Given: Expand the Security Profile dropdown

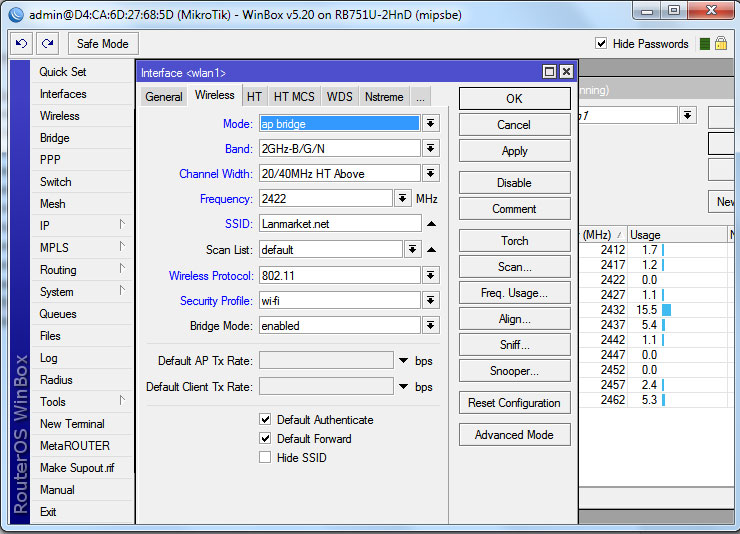Looking at the screenshot, I should point(431,300).
